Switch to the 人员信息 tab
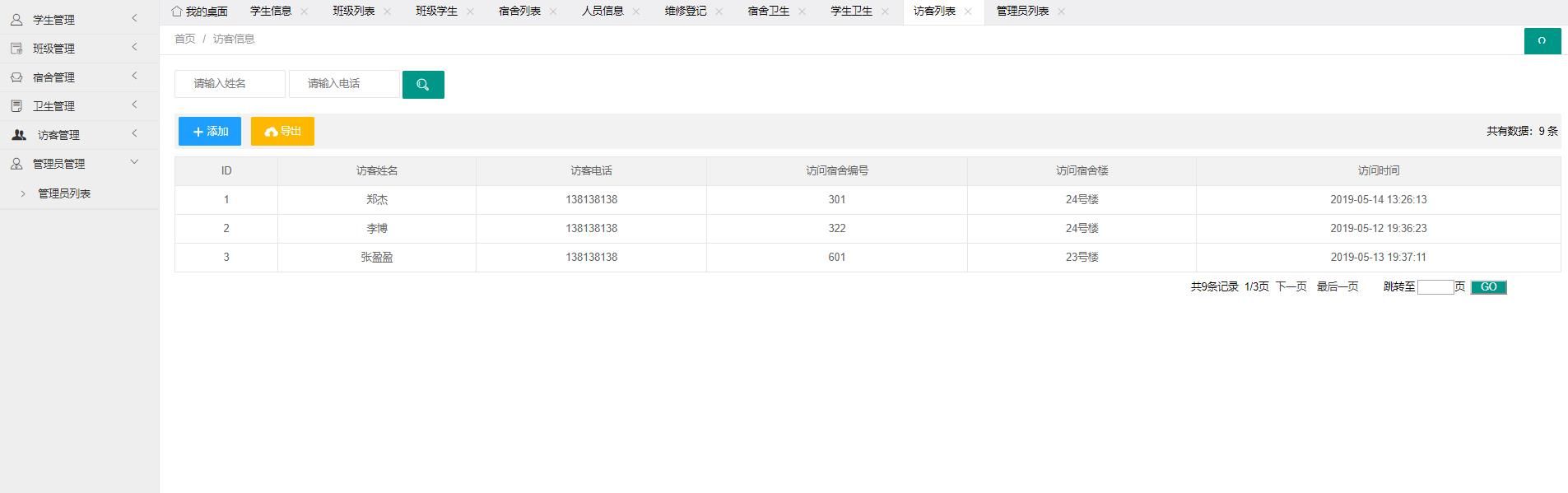Screen dimensions: 1568x493 point(603,12)
